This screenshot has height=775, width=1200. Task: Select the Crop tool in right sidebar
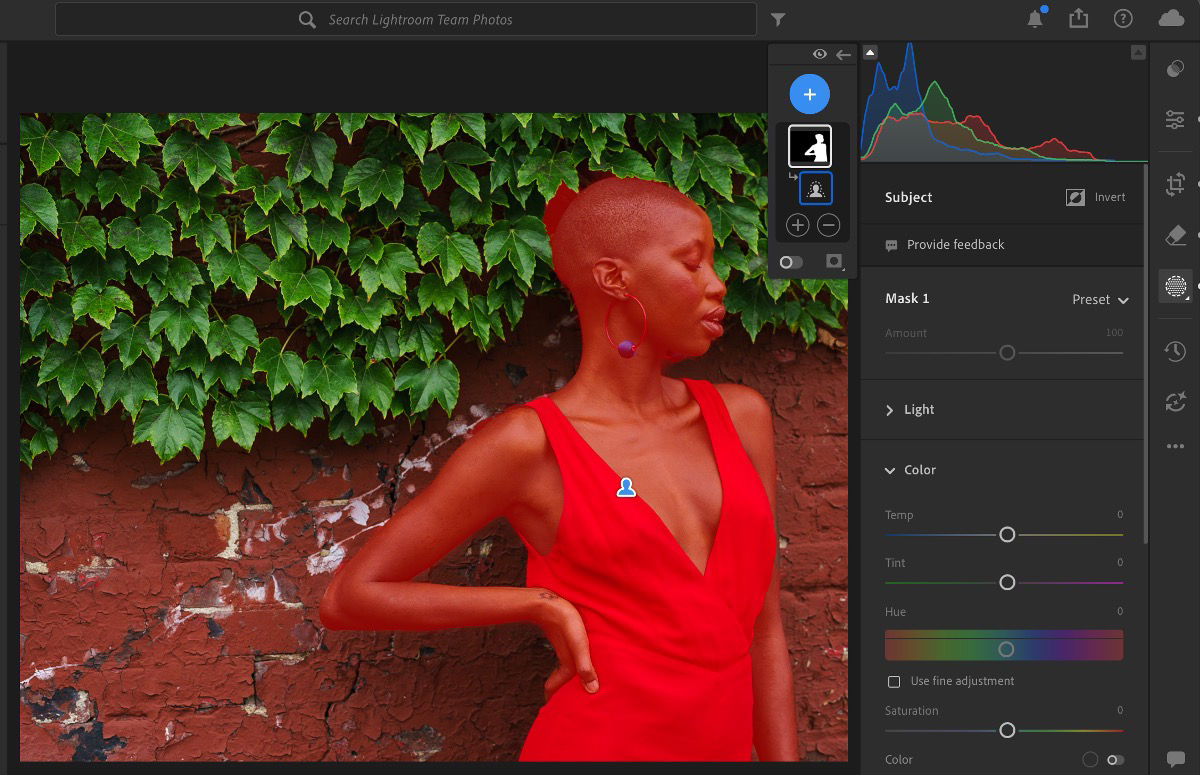pyautogui.click(x=1176, y=184)
